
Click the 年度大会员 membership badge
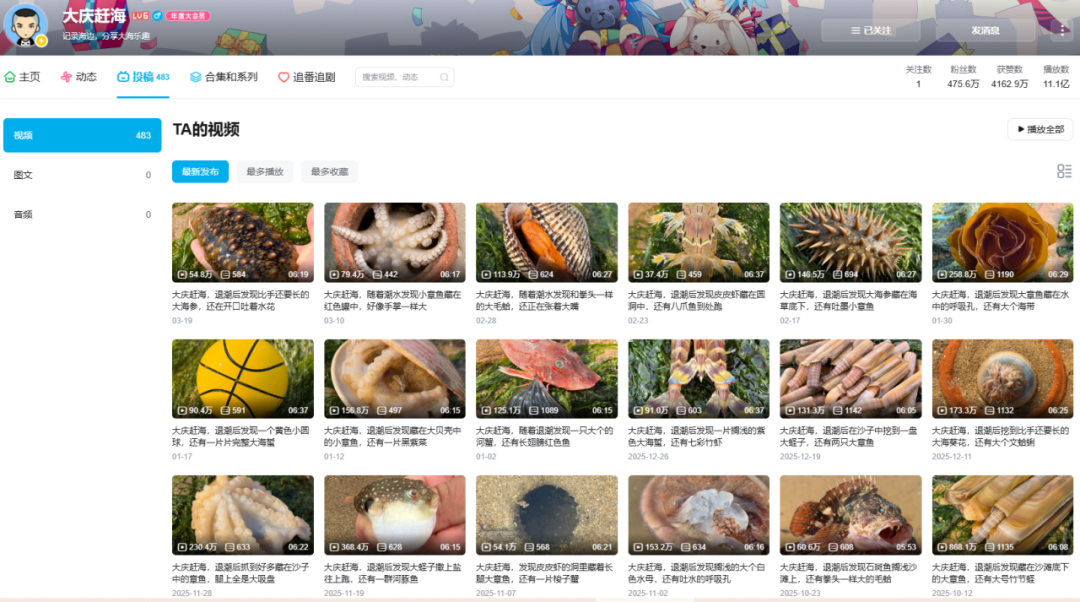click(188, 16)
